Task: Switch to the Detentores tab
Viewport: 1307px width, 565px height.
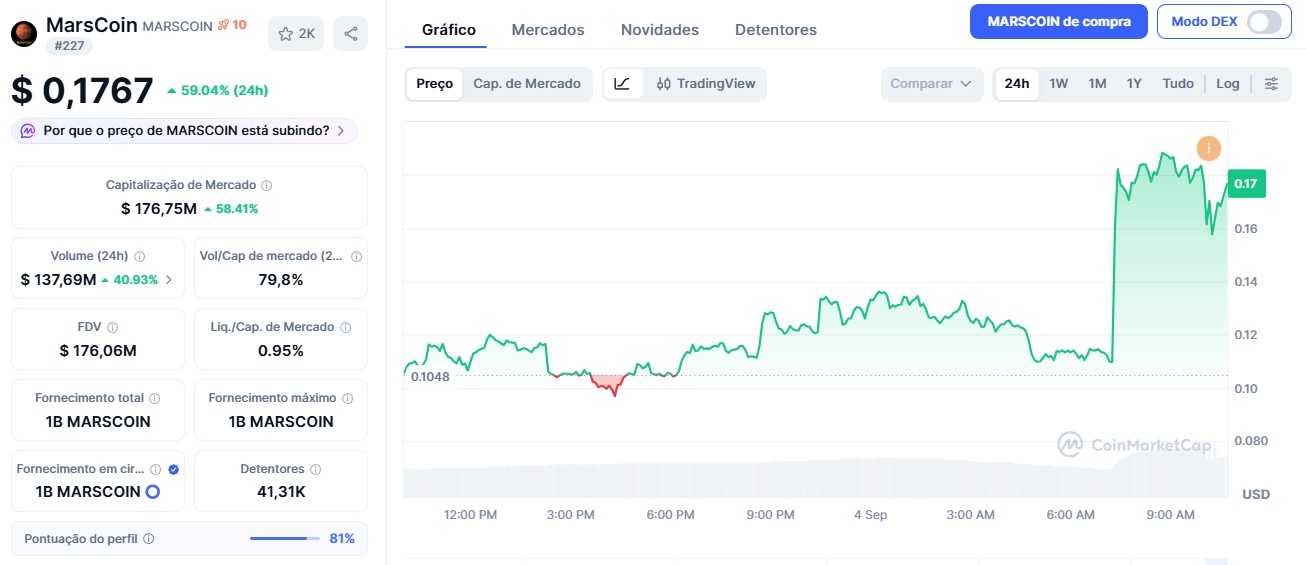Action: [x=776, y=30]
